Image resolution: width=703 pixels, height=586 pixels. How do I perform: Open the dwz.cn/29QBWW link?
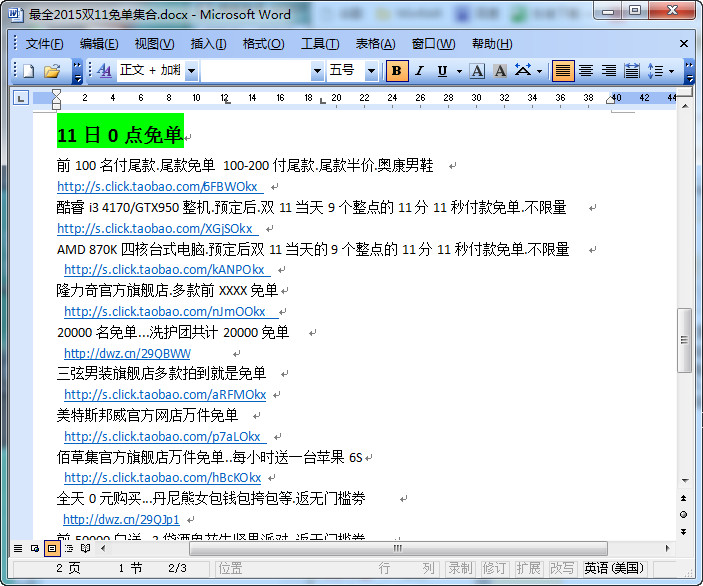(127, 354)
